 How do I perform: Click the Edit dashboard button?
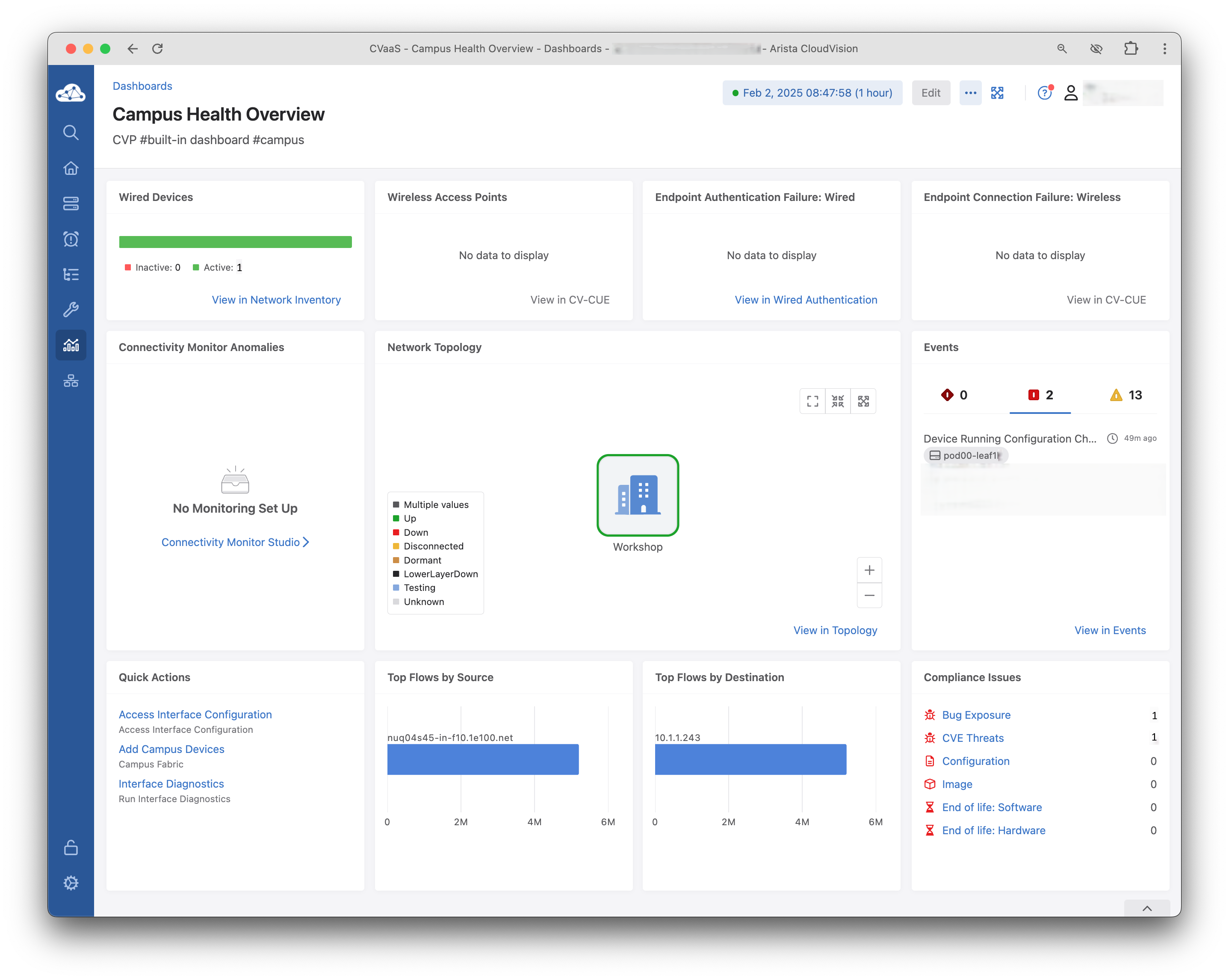[930, 93]
